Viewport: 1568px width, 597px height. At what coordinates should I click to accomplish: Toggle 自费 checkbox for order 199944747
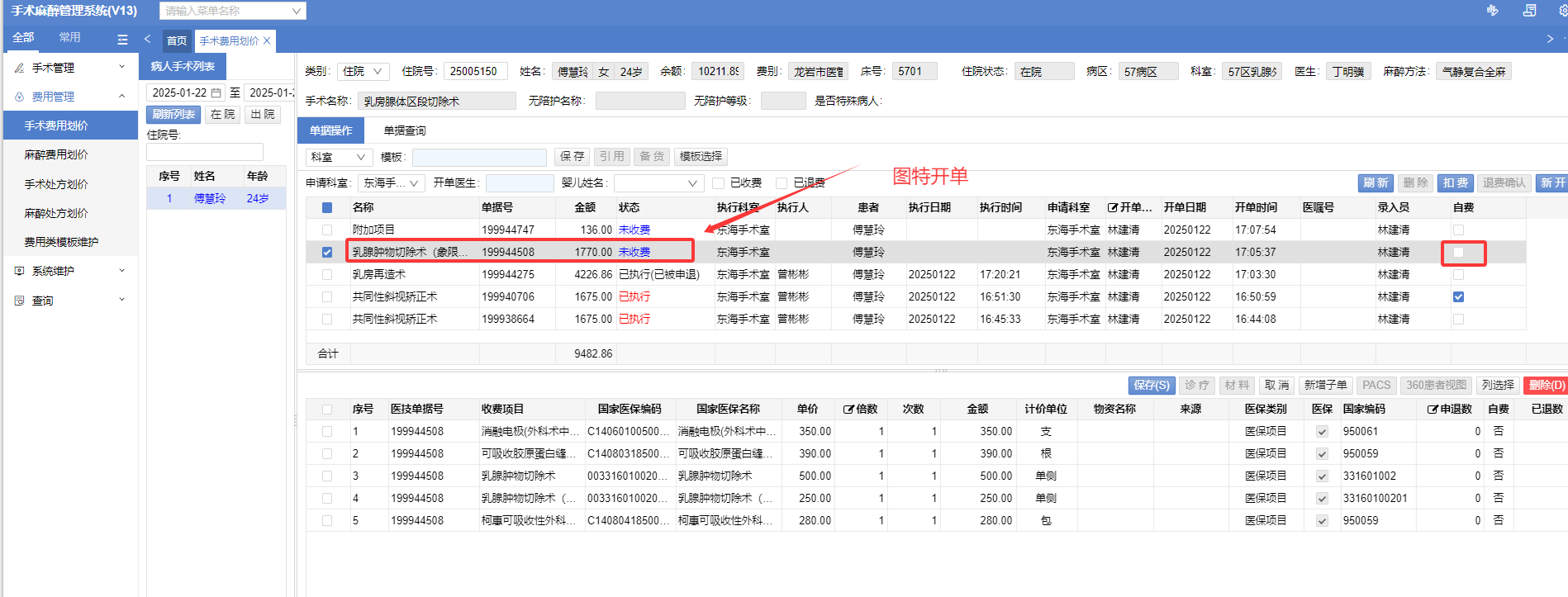tap(1458, 230)
